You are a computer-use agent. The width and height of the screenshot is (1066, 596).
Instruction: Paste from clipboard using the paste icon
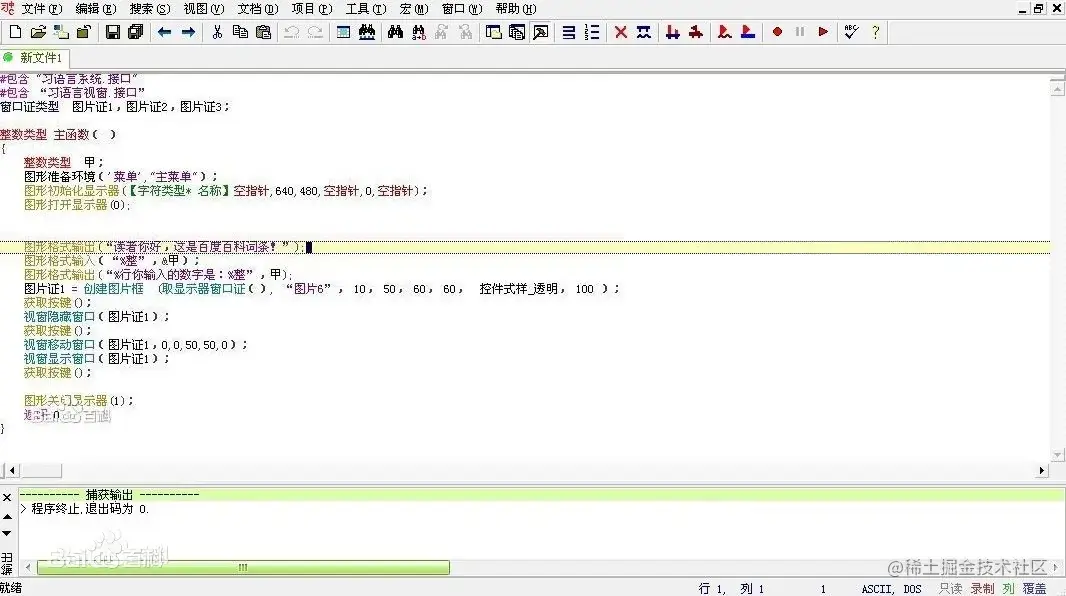(263, 32)
